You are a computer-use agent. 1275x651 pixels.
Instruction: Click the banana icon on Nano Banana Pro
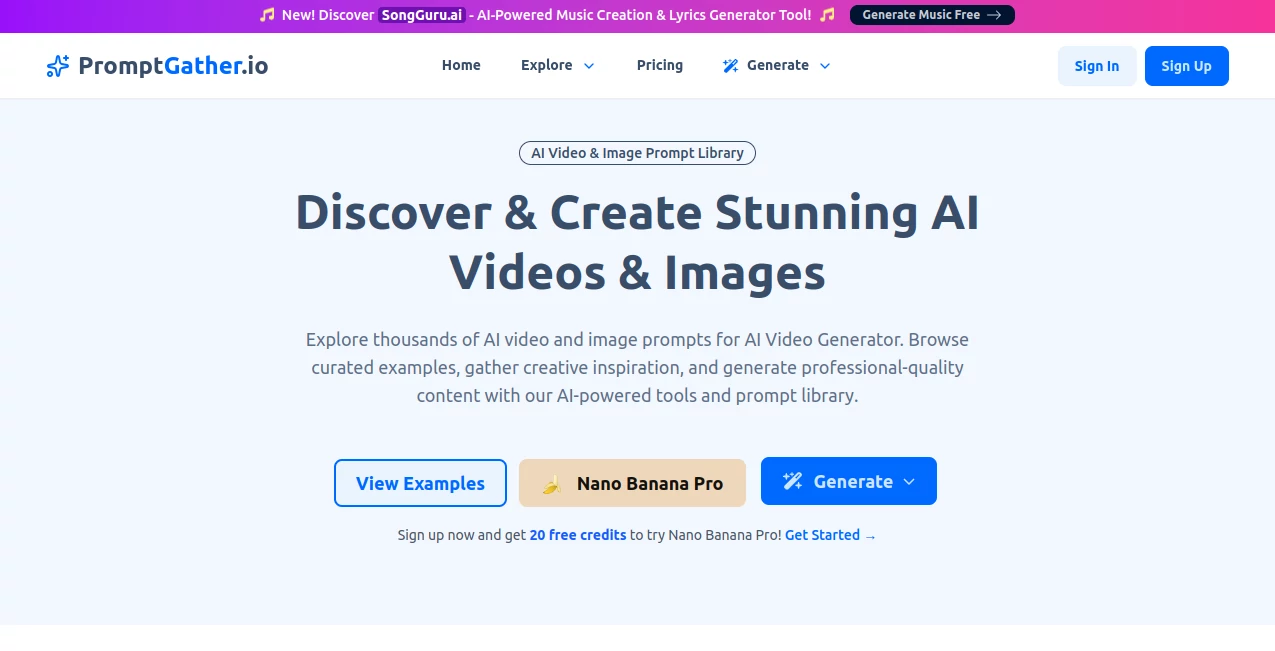552,483
